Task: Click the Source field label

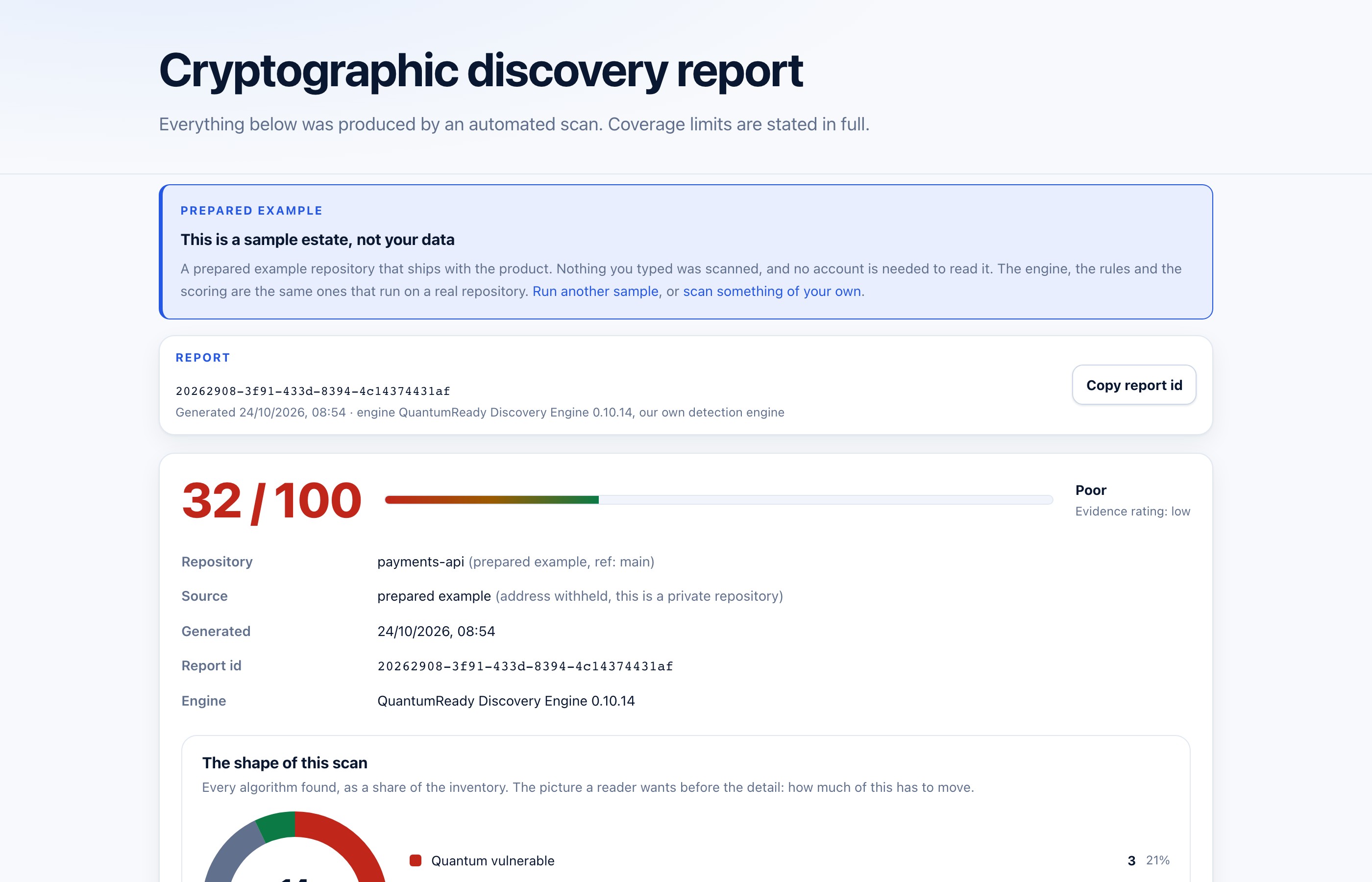Action: point(204,596)
